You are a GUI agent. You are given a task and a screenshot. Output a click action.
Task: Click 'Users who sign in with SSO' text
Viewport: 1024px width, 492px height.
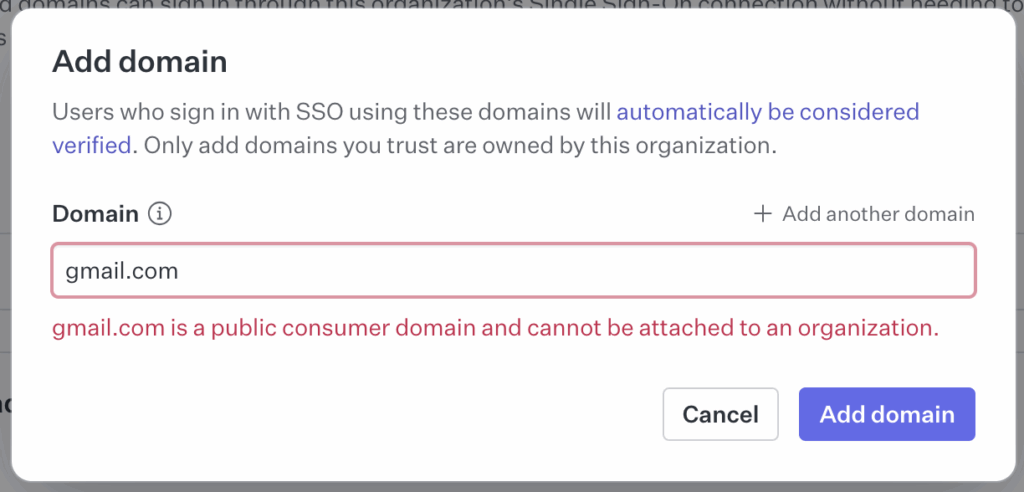pyautogui.click(x=197, y=112)
